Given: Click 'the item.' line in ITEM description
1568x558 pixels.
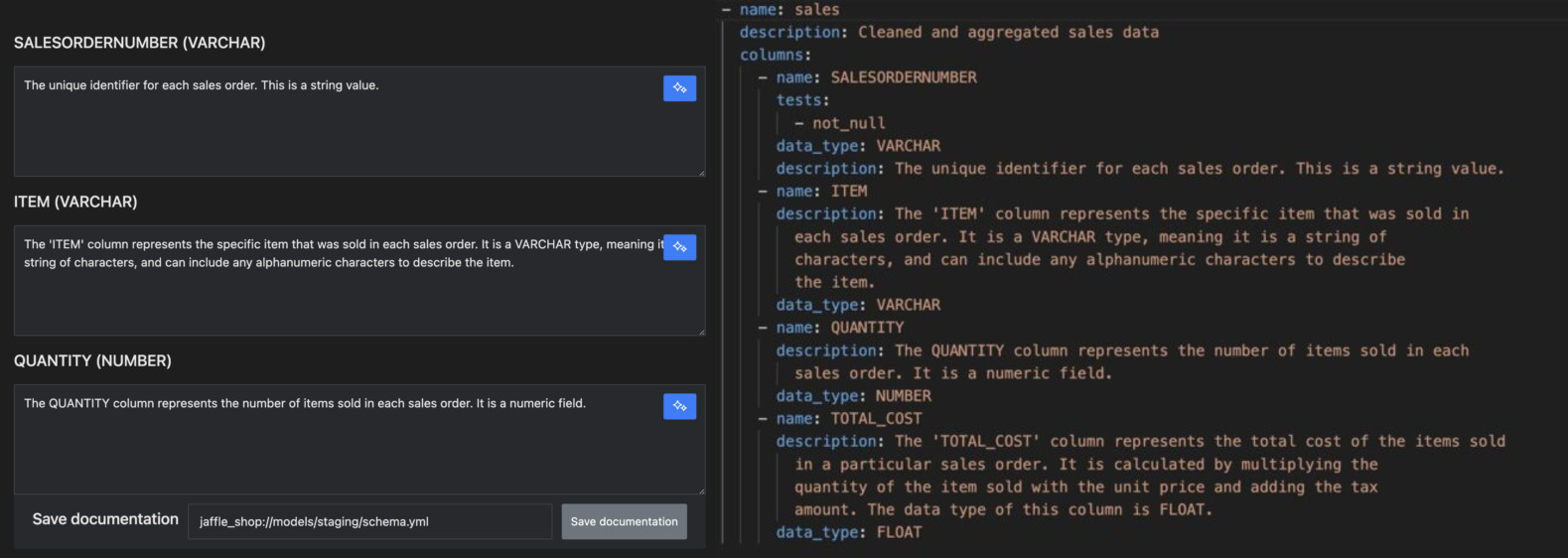Looking at the screenshot, I should coord(834,282).
